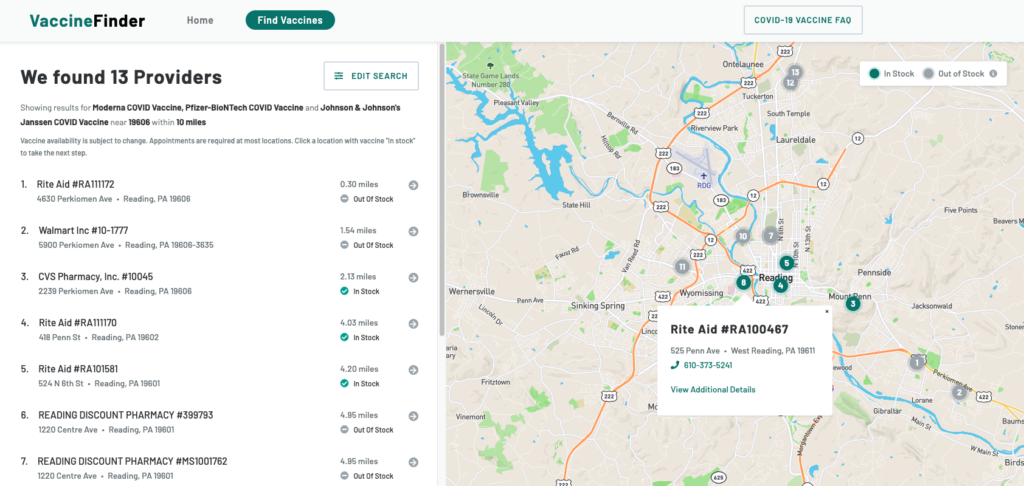This screenshot has height=486, width=1024.
Task: Open arrow for Rite Aid #RA111170
Action: click(413, 323)
